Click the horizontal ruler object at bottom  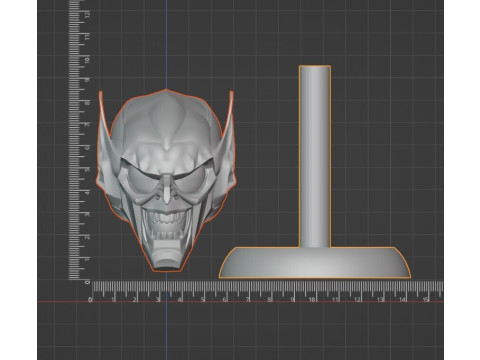tap(267, 291)
